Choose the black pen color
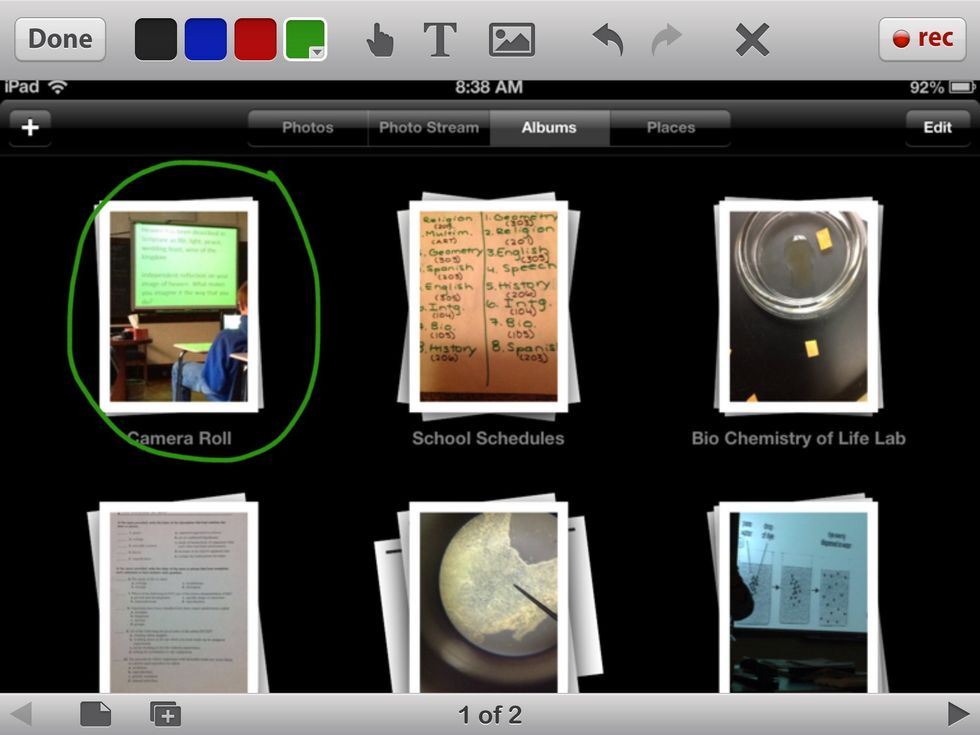Image resolution: width=980 pixels, height=735 pixels. point(156,39)
